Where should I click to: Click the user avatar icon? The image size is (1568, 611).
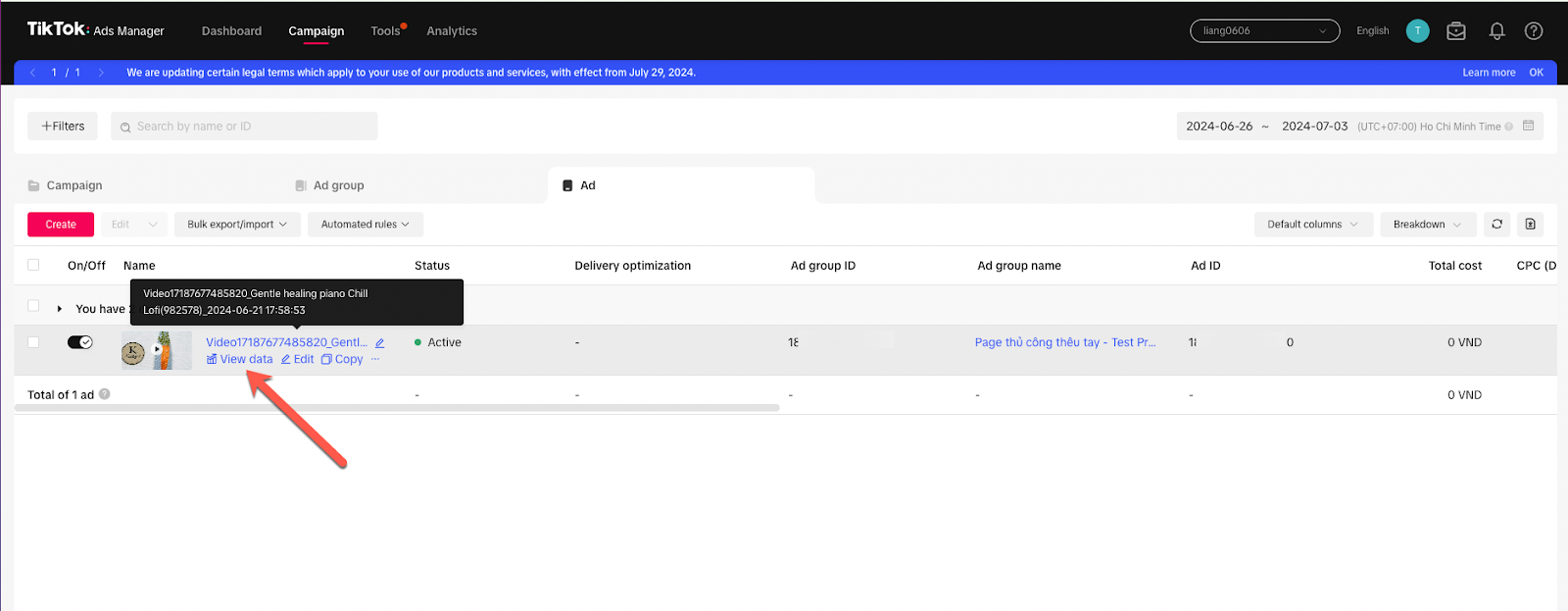(x=1417, y=31)
